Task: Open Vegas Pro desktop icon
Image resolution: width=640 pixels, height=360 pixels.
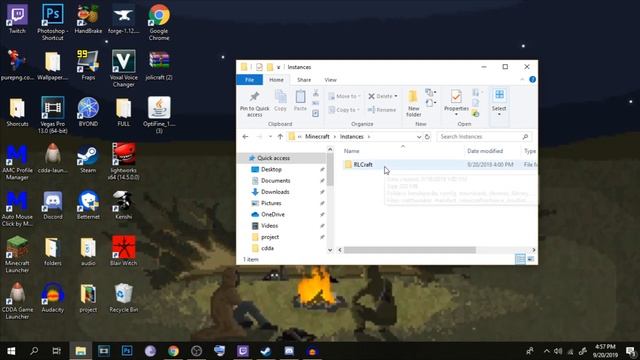Action: pos(53,115)
